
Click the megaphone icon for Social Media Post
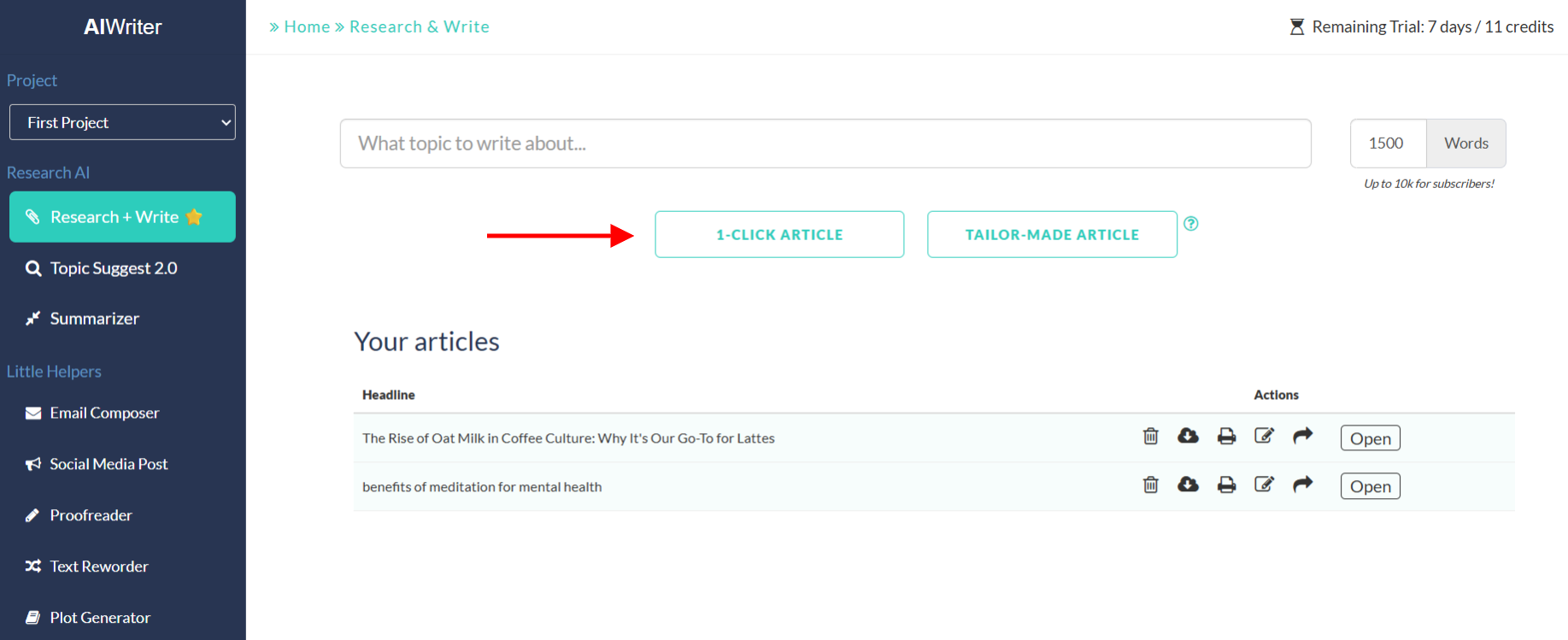tap(33, 464)
